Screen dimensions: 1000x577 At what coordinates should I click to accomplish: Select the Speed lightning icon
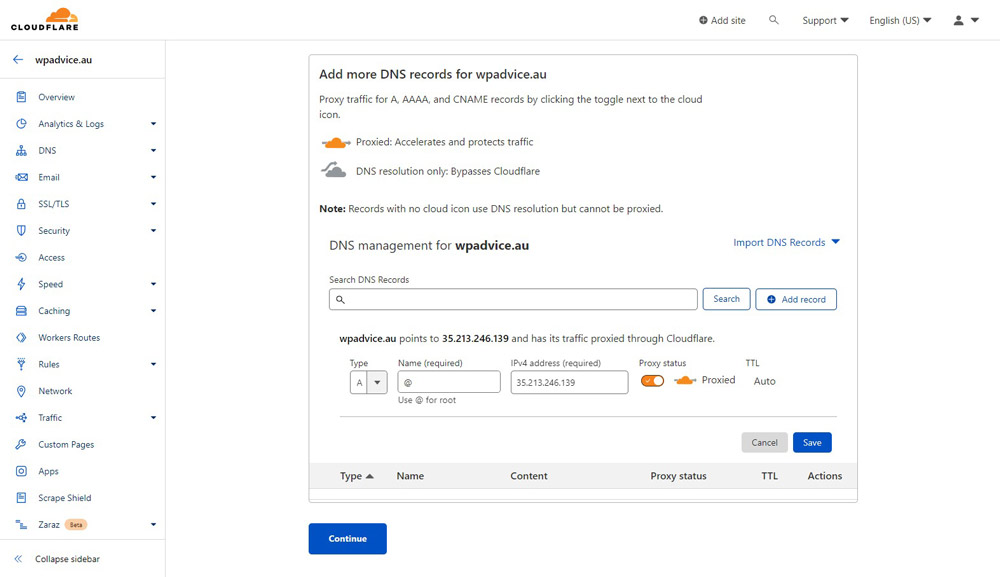click(21, 284)
